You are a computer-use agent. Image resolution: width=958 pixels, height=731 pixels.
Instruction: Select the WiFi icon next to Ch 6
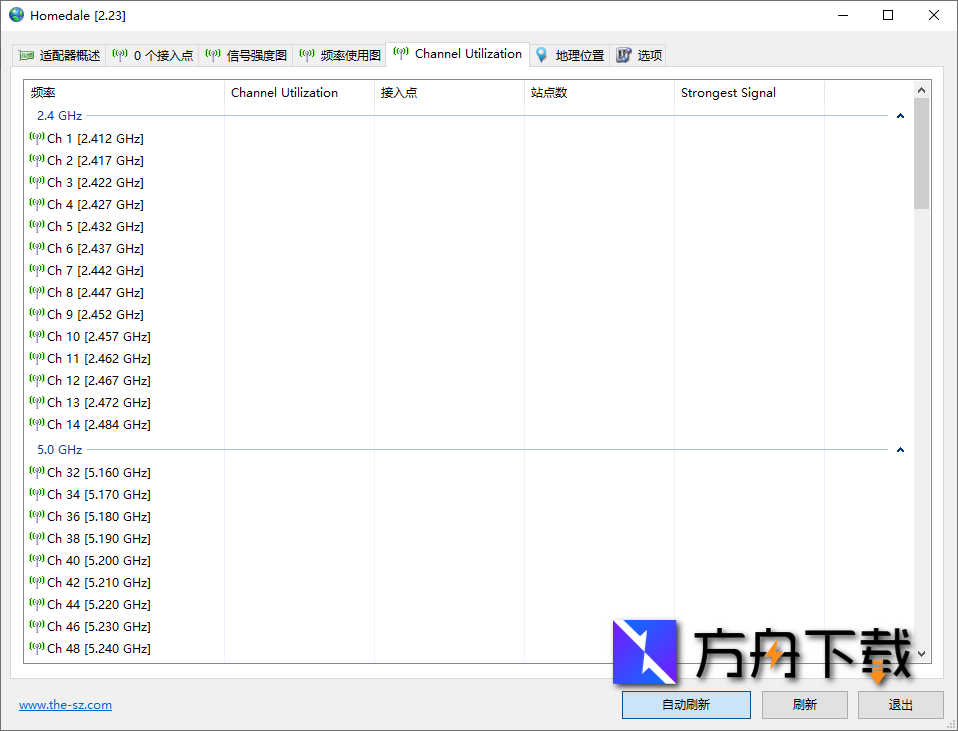tap(35, 248)
